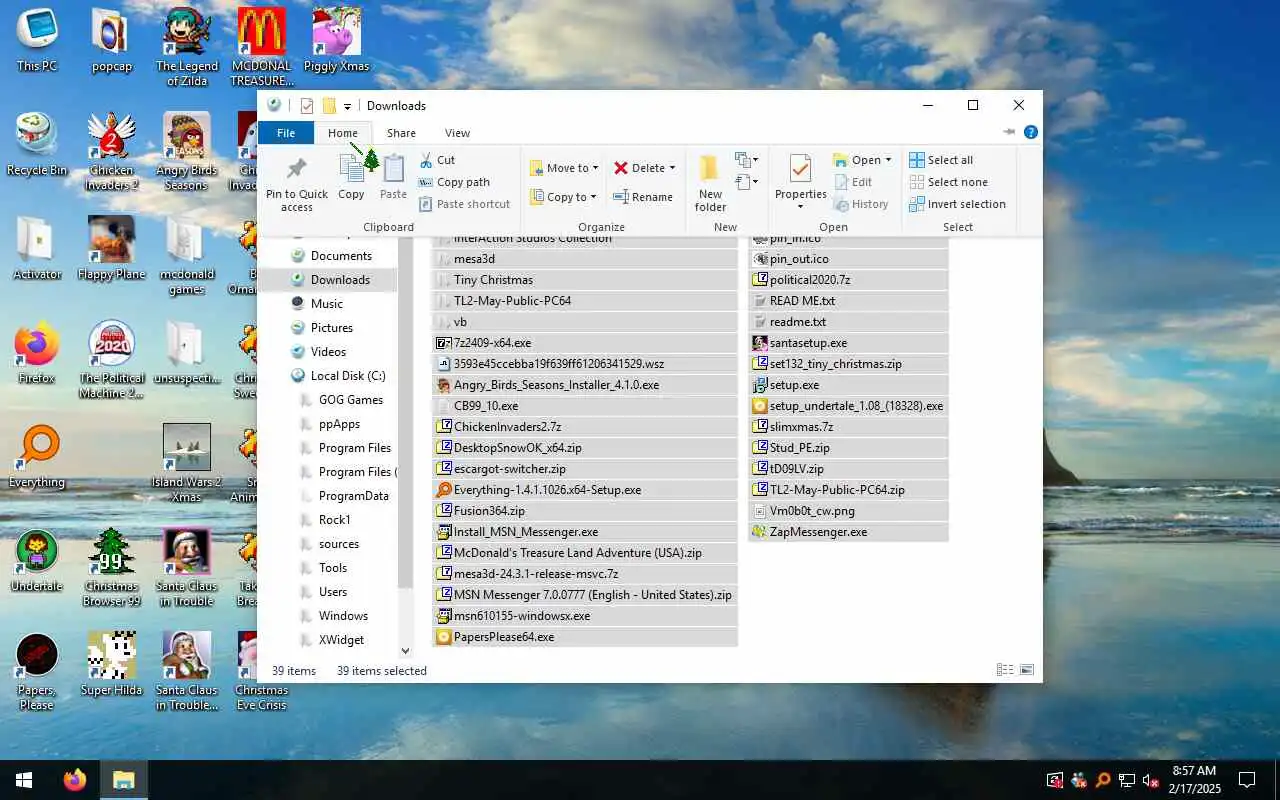Image resolution: width=1280 pixels, height=800 pixels.
Task: Click New folder icon in title bar
Action: (x=328, y=106)
